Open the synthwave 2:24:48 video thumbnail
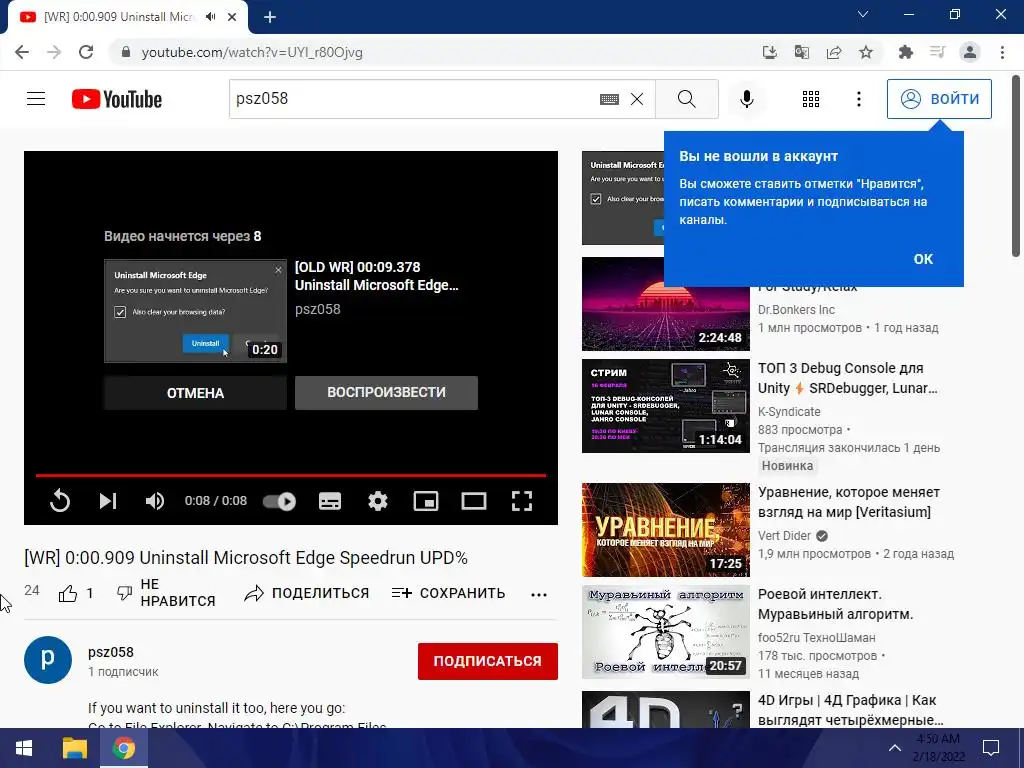Image resolution: width=1024 pixels, height=768 pixels. coord(665,304)
